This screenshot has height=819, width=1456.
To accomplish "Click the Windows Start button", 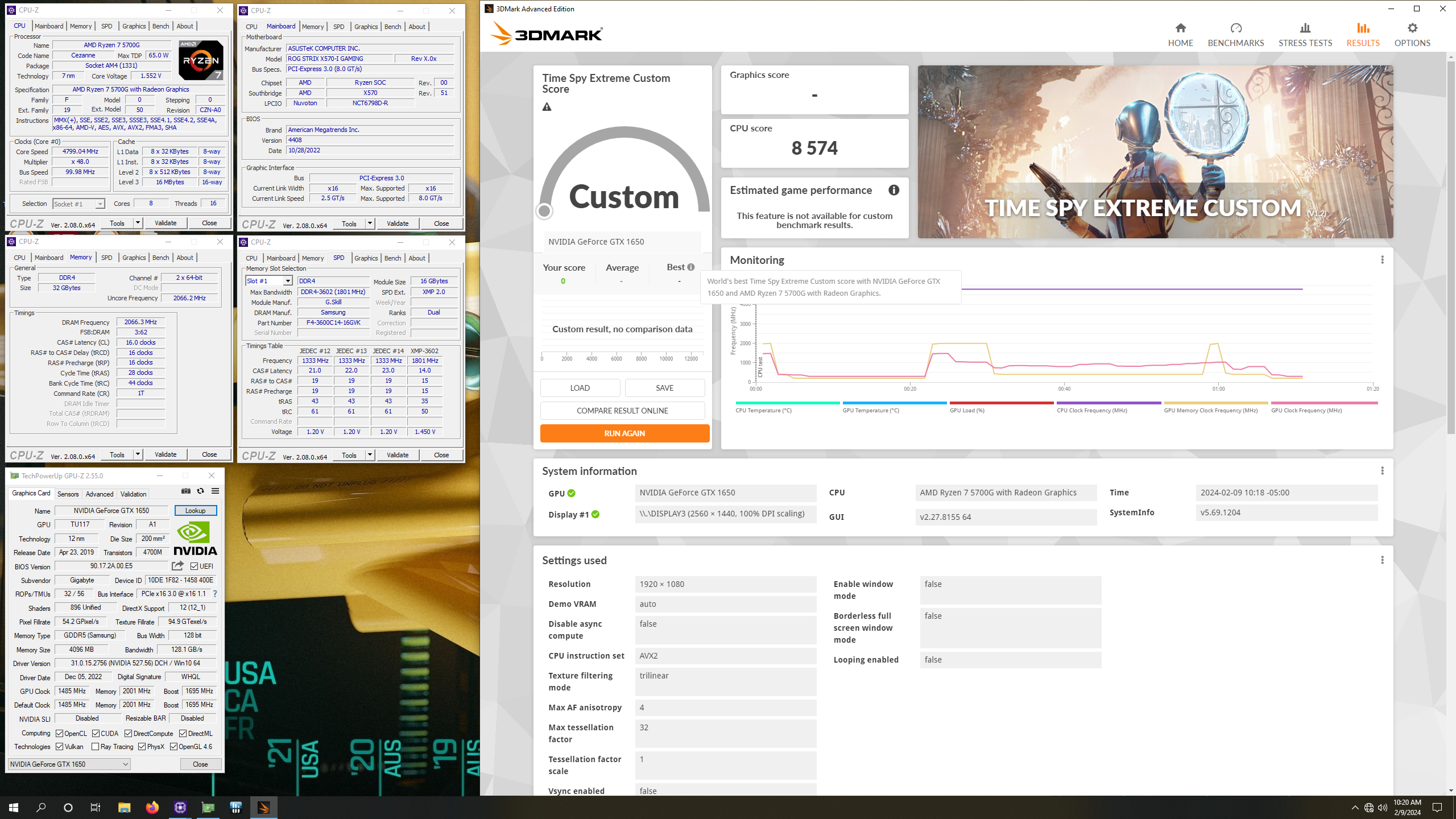I will (14, 808).
